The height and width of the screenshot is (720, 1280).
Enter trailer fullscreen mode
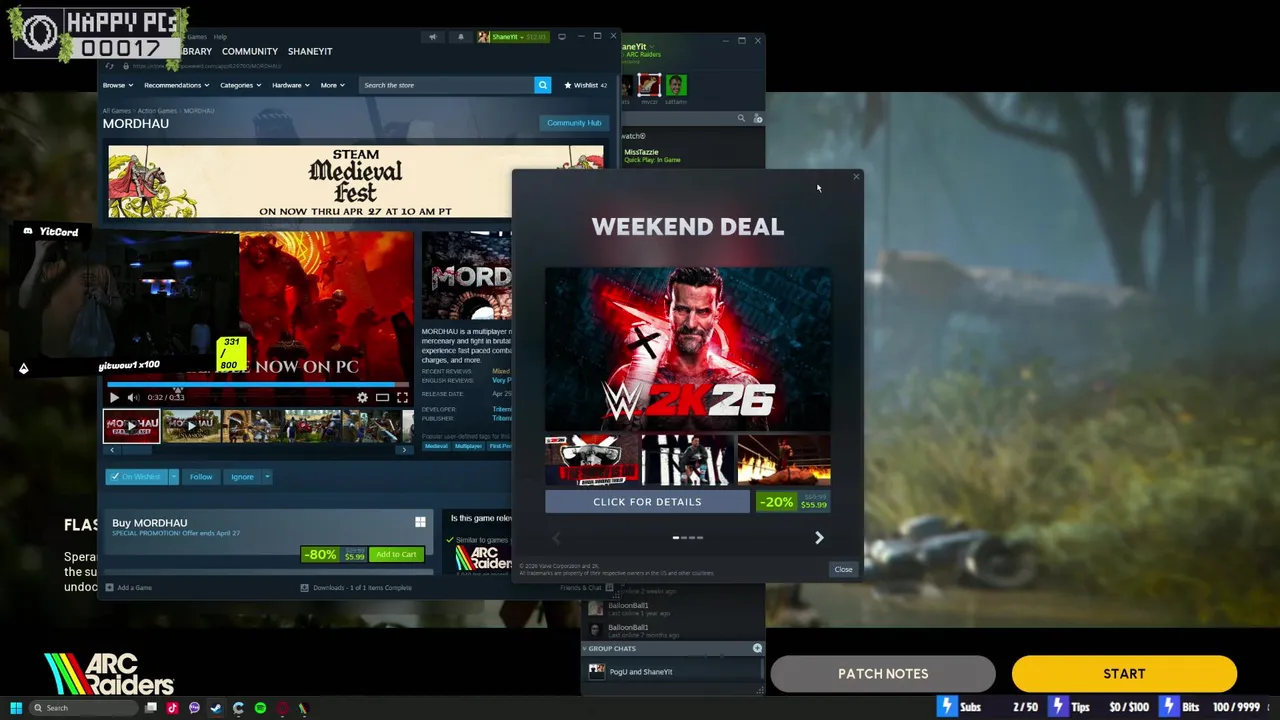pyautogui.click(x=402, y=397)
